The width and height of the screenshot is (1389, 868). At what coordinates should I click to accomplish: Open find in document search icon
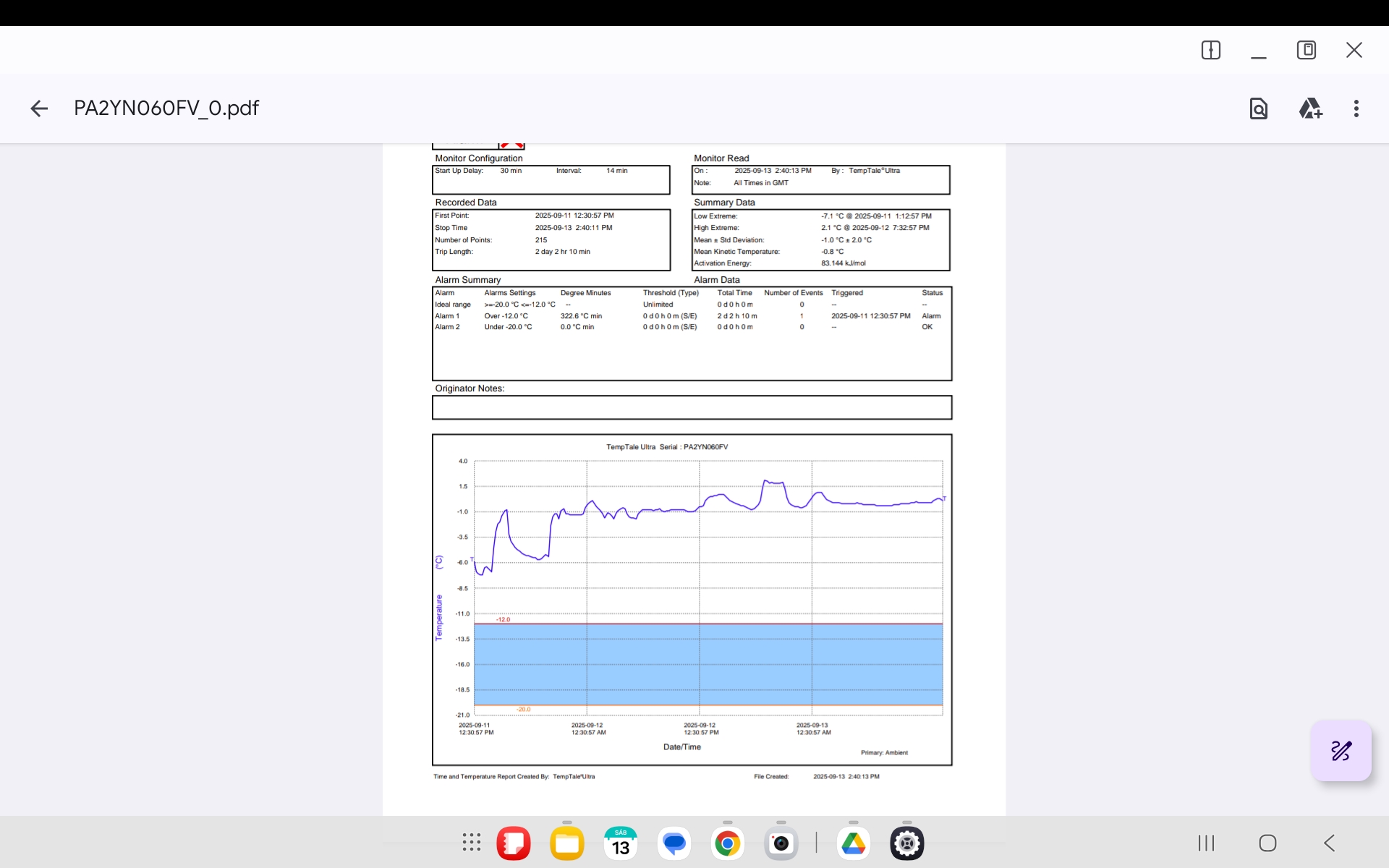[x=1259, y=109]
